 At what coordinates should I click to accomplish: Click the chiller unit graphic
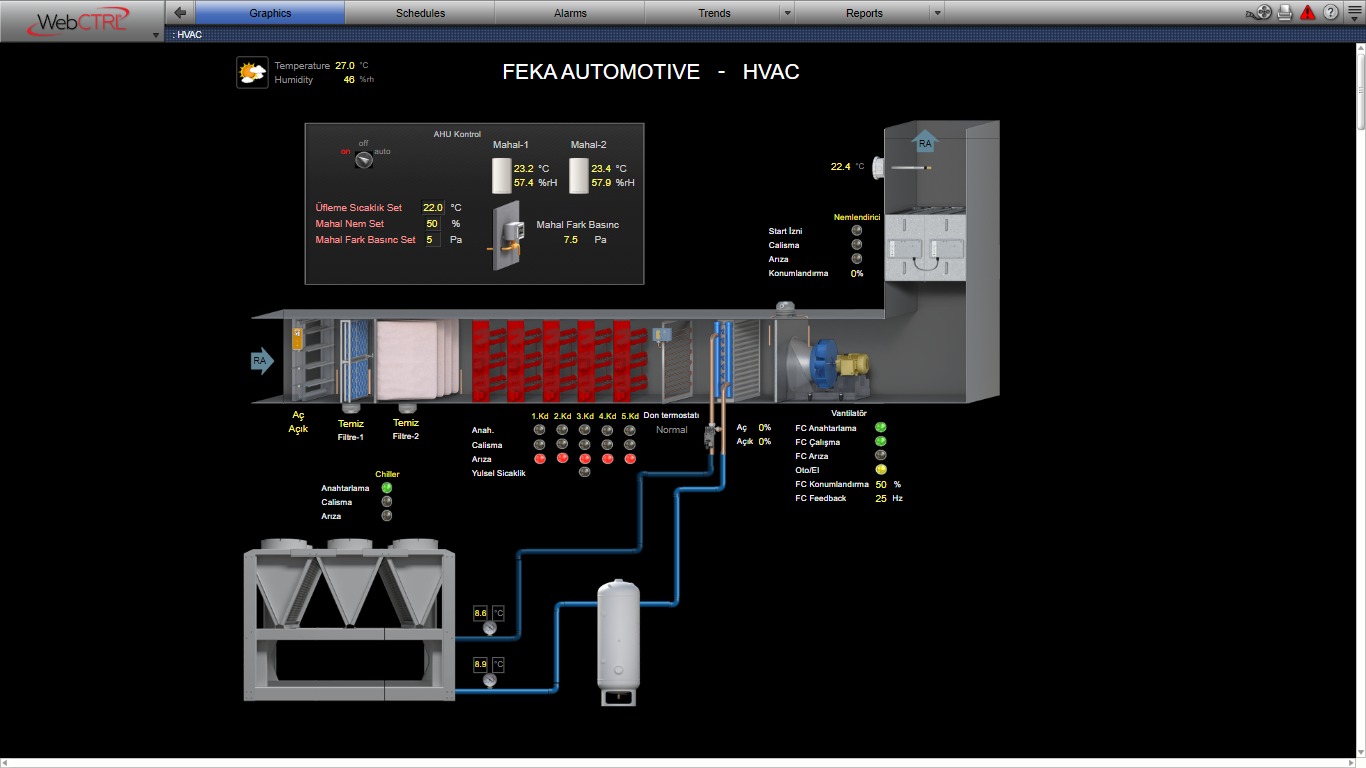(x=348, y=620)
